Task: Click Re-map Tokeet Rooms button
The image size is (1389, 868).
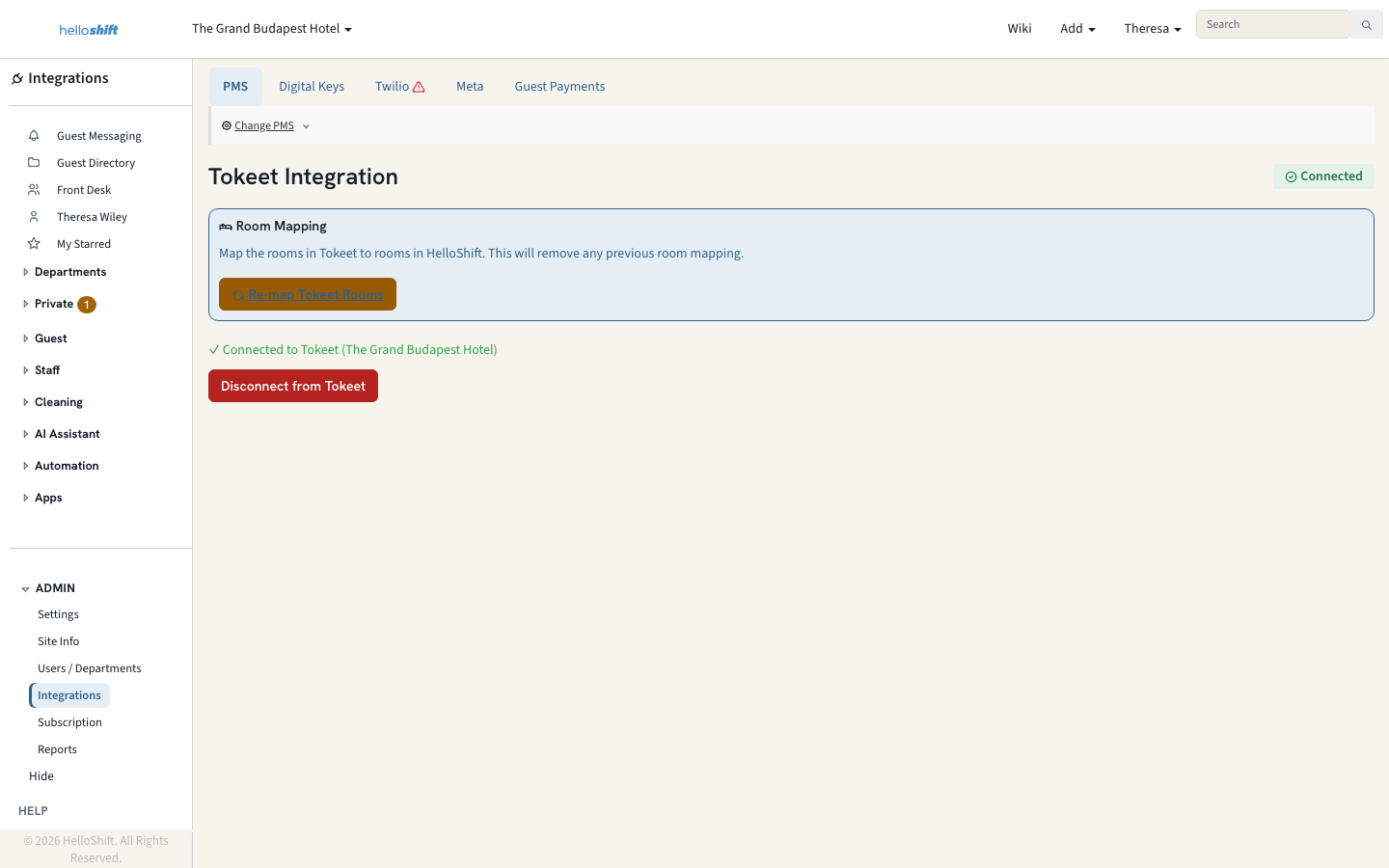Action: tap(308, 294)
